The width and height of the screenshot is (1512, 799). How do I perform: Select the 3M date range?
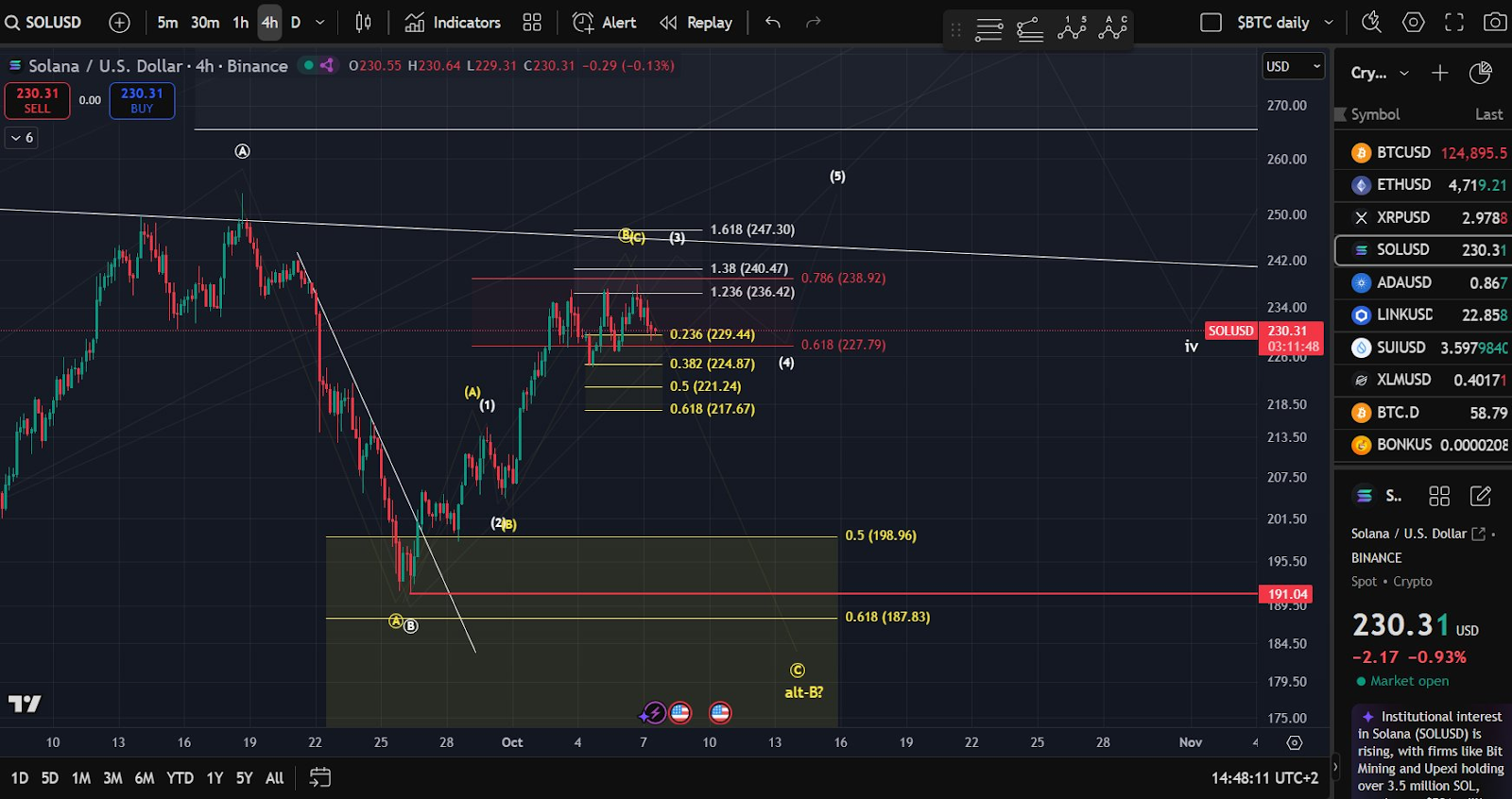point(112,778)
